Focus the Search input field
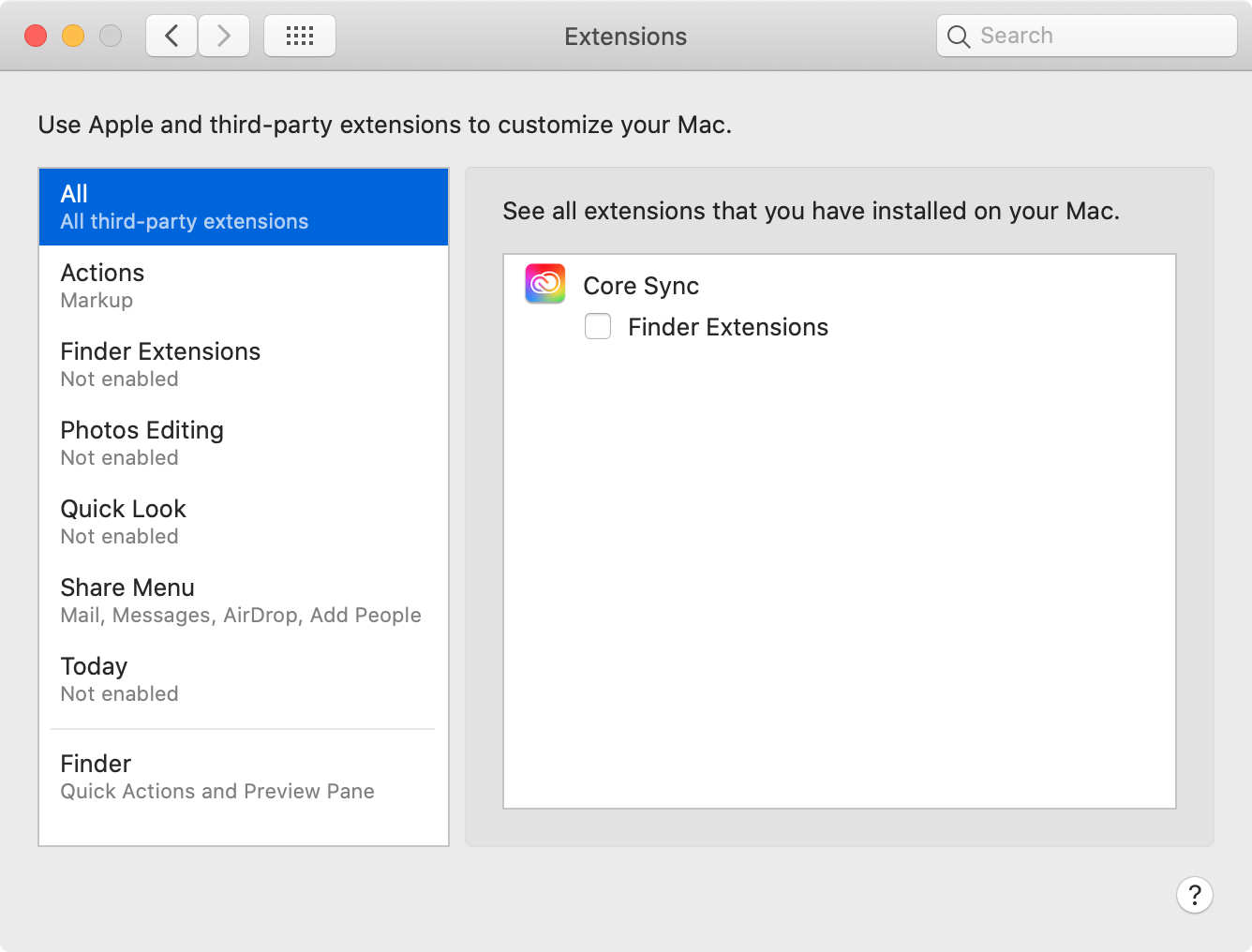The image size is (1252, 952). [1087, 36]
